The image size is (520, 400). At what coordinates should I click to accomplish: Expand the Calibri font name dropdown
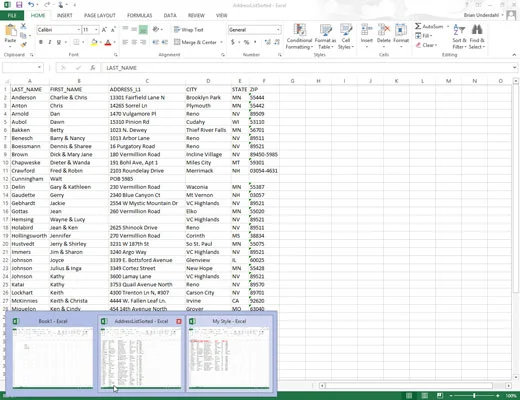[x=79, y=30]
